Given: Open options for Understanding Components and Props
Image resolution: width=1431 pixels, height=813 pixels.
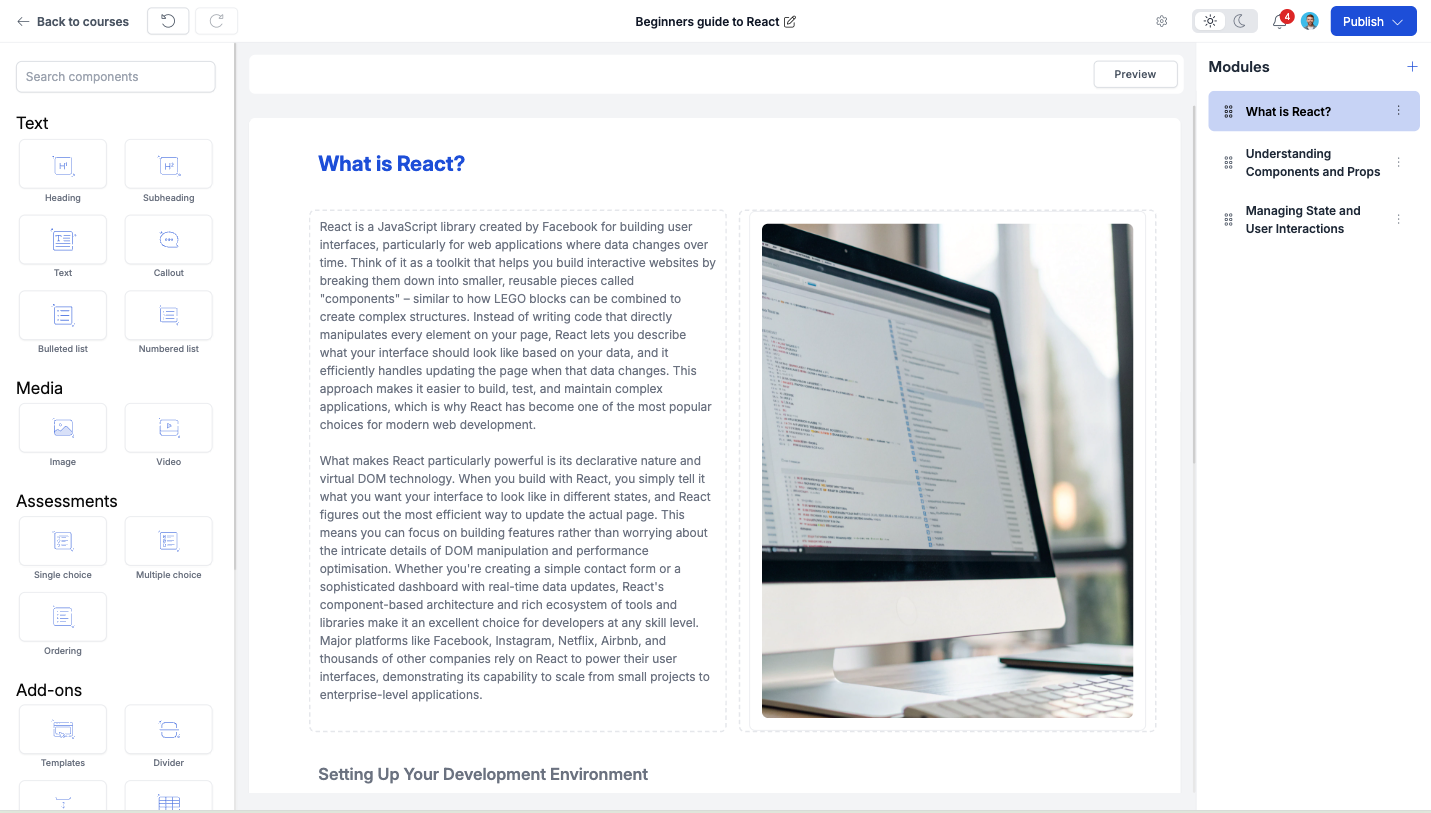Looking at the screenshot, I should [1398, 162].
